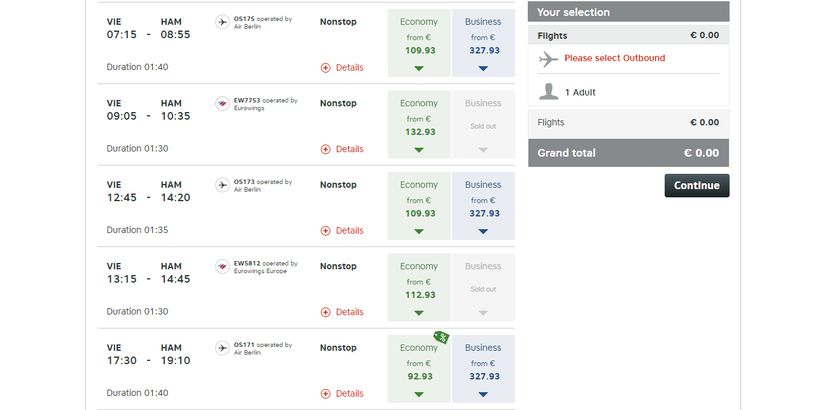Screen dimensions: 820x410
Task: Select Economy 92.93 fare for 17:30 flight
Action: [x=419, y=370]
